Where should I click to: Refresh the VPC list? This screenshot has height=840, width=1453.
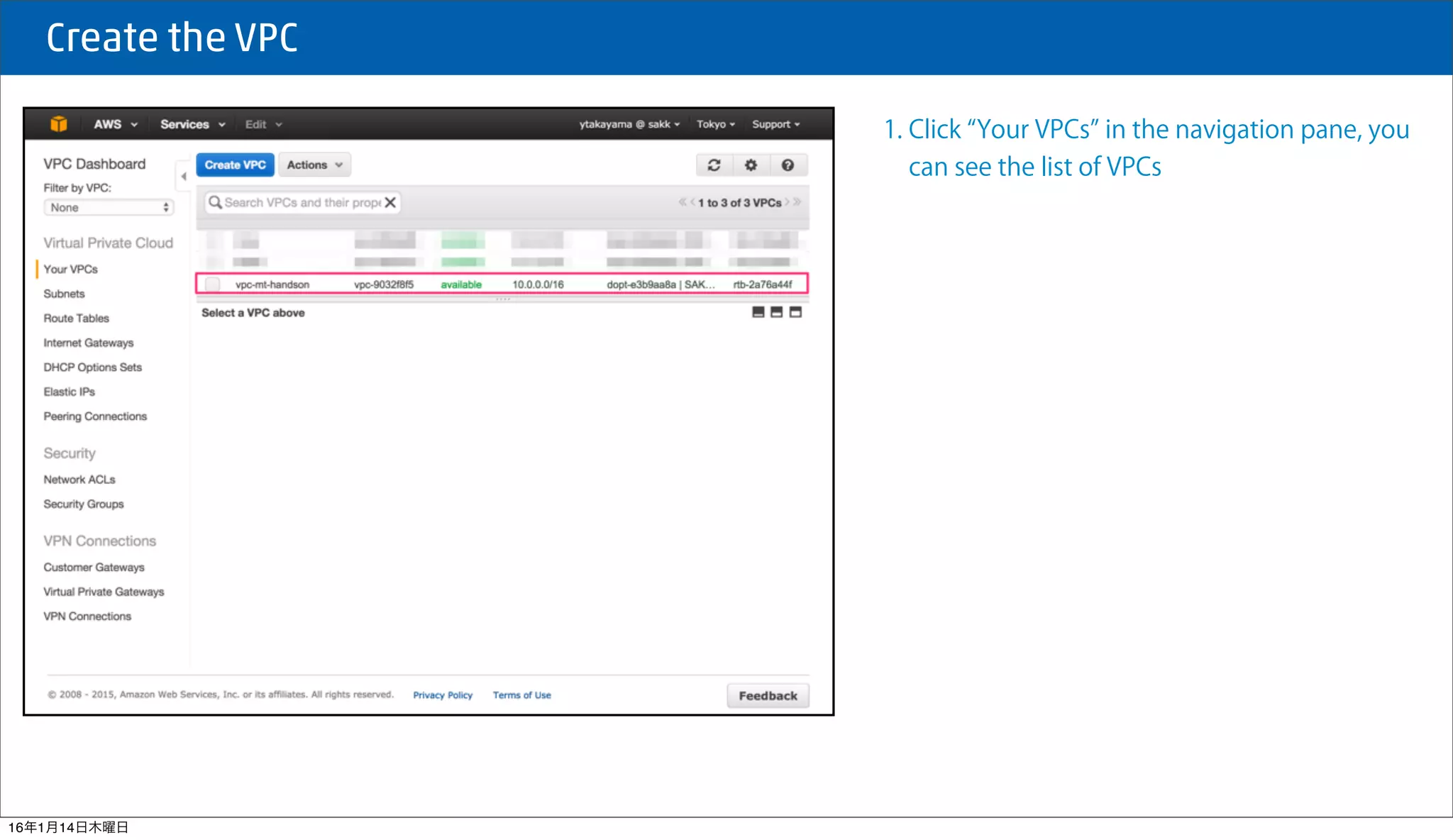pyautogui.click(x=714, y=165)
